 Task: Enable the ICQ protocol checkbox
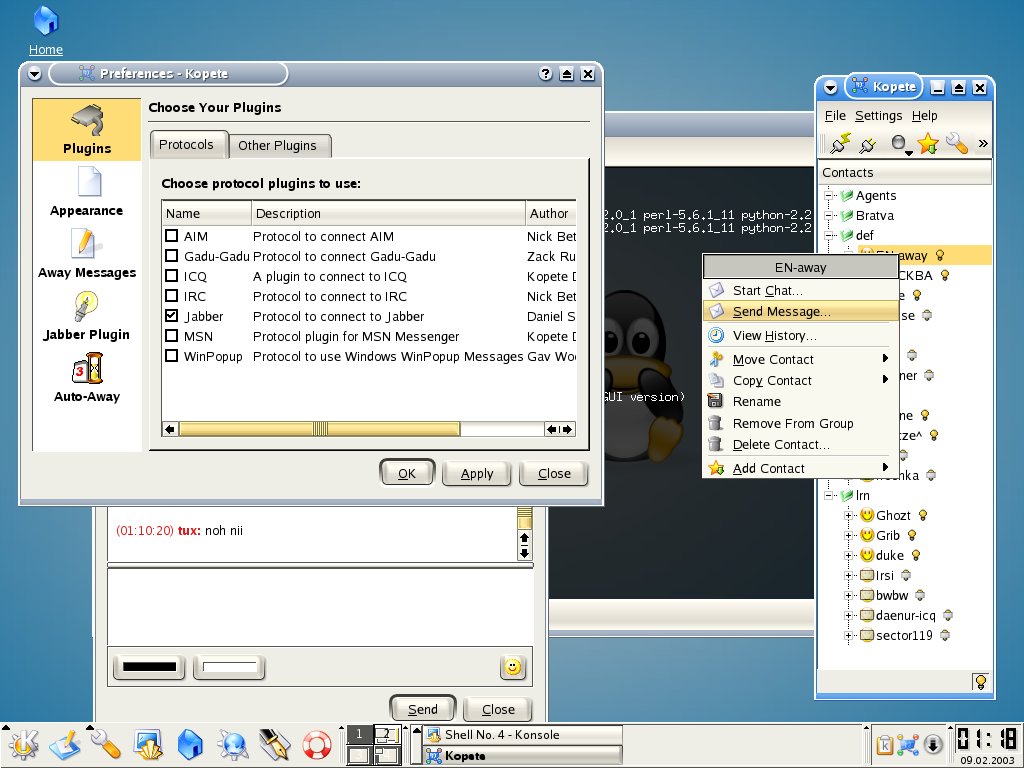point(172,276)
